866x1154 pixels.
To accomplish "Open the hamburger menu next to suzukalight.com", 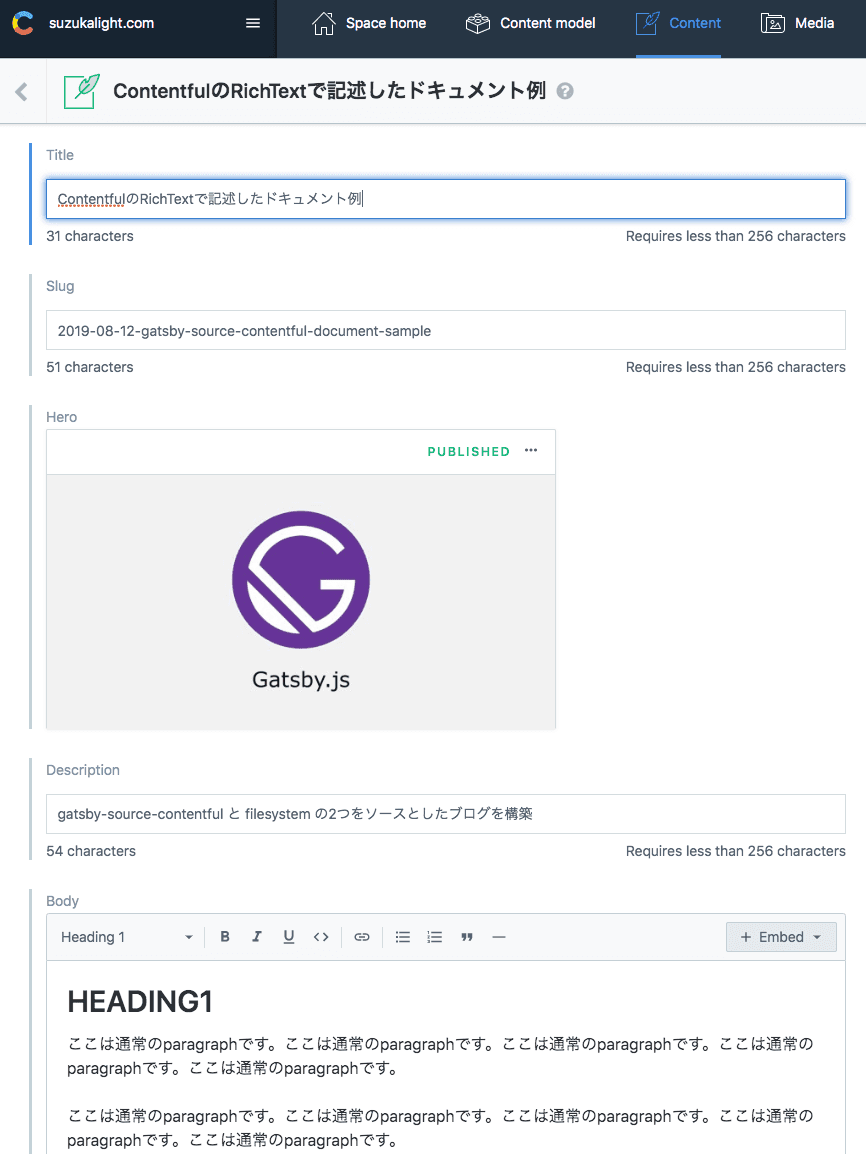I will click(252, 23).
